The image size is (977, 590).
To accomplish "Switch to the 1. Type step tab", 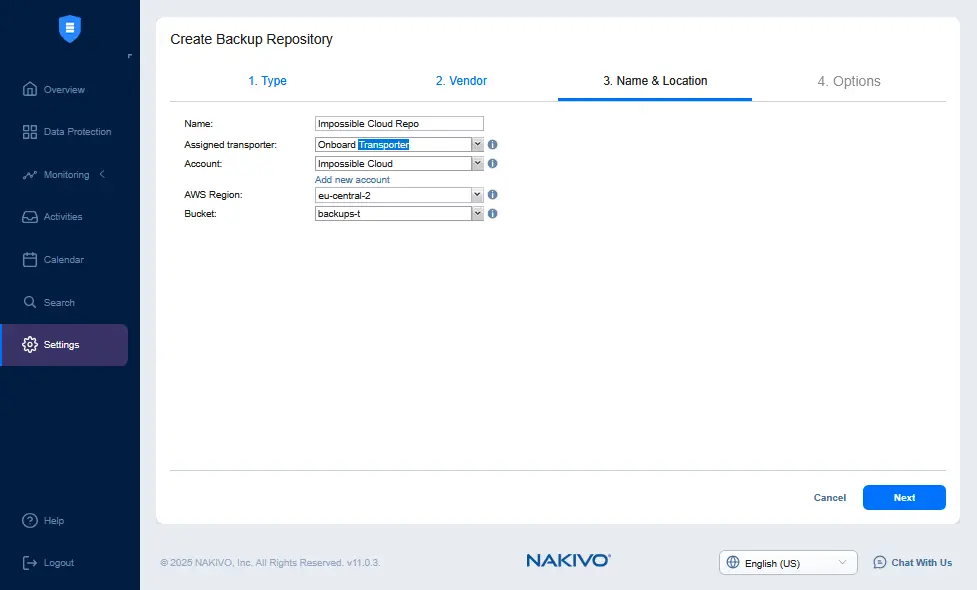I will pyautogui.click(x=267, y=81).
